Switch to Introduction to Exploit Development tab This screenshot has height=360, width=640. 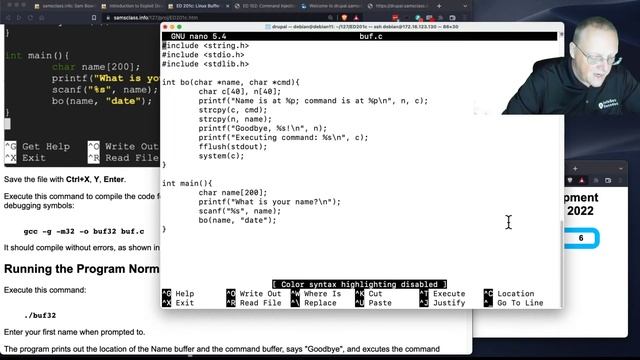[131, 6]
